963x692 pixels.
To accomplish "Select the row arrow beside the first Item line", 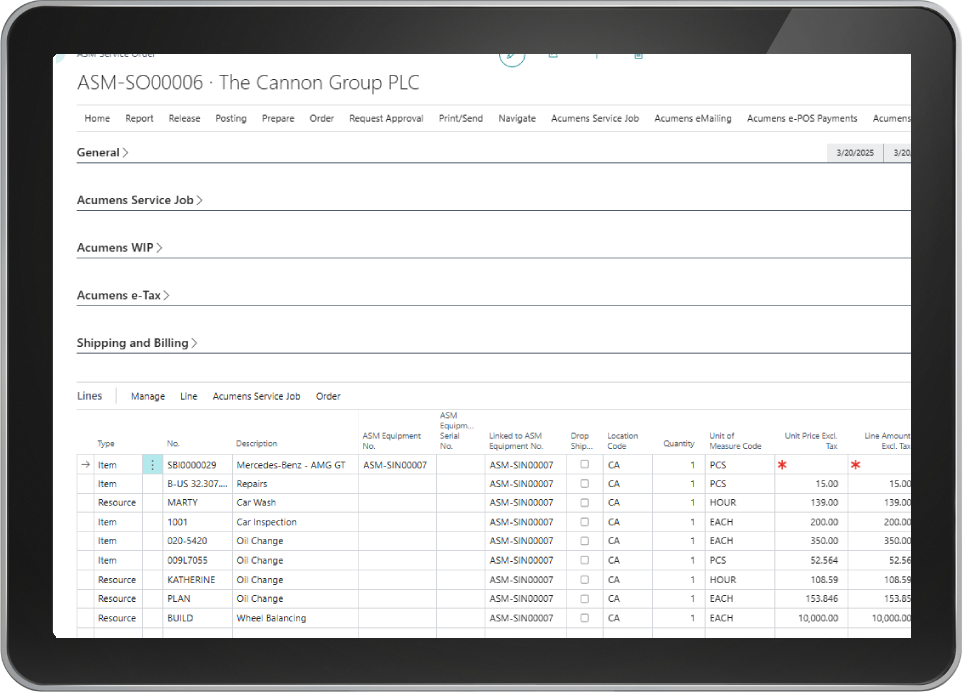I will click(x=85, y=465).
